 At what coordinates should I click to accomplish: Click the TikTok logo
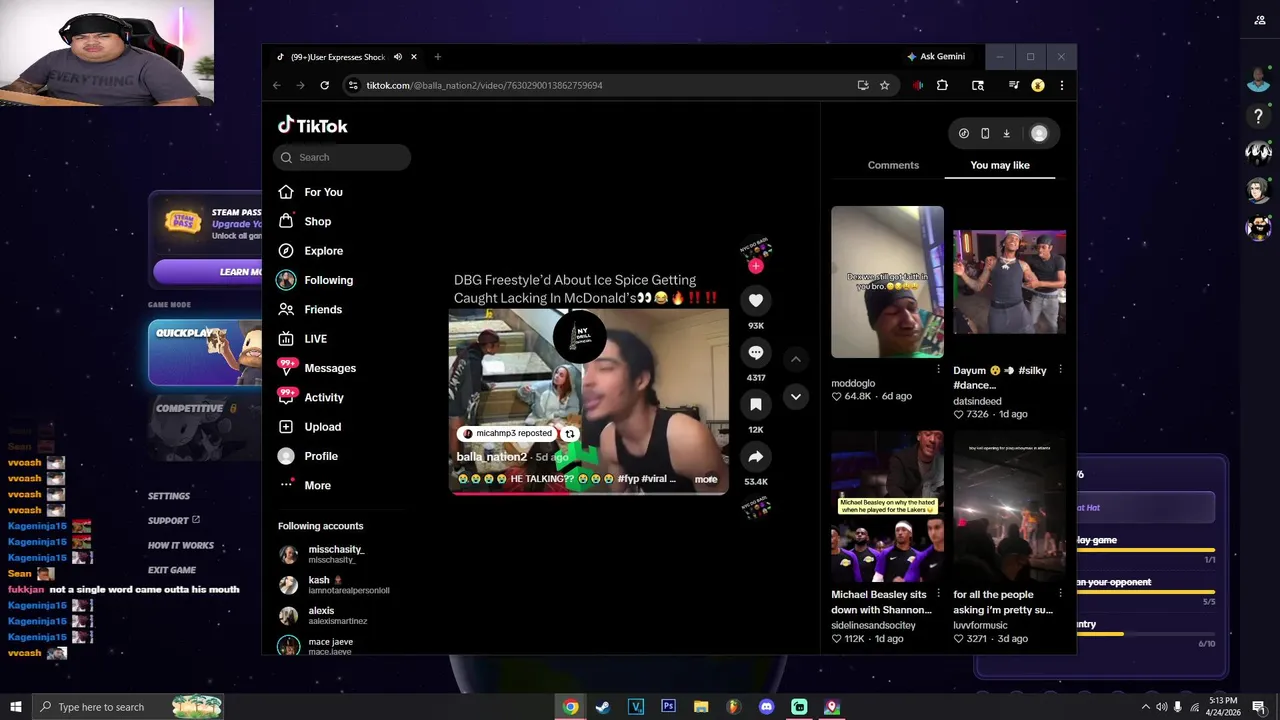[x=313, y=126]
